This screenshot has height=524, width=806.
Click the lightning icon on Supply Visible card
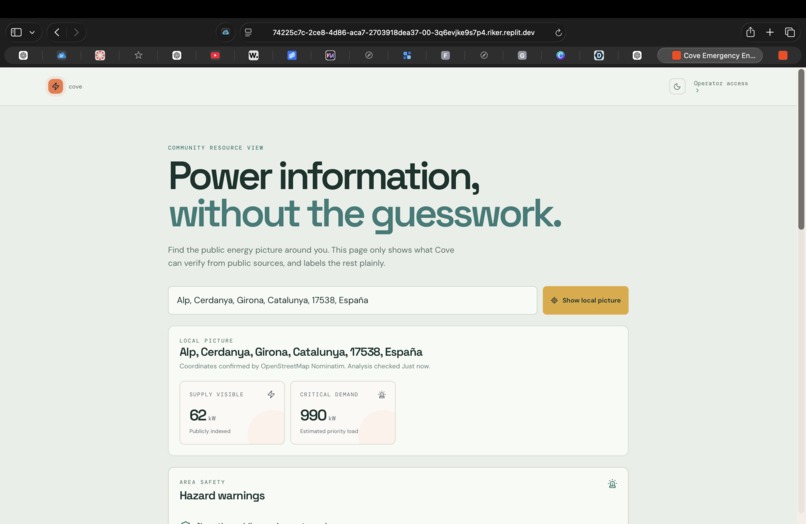coord(271,394)
